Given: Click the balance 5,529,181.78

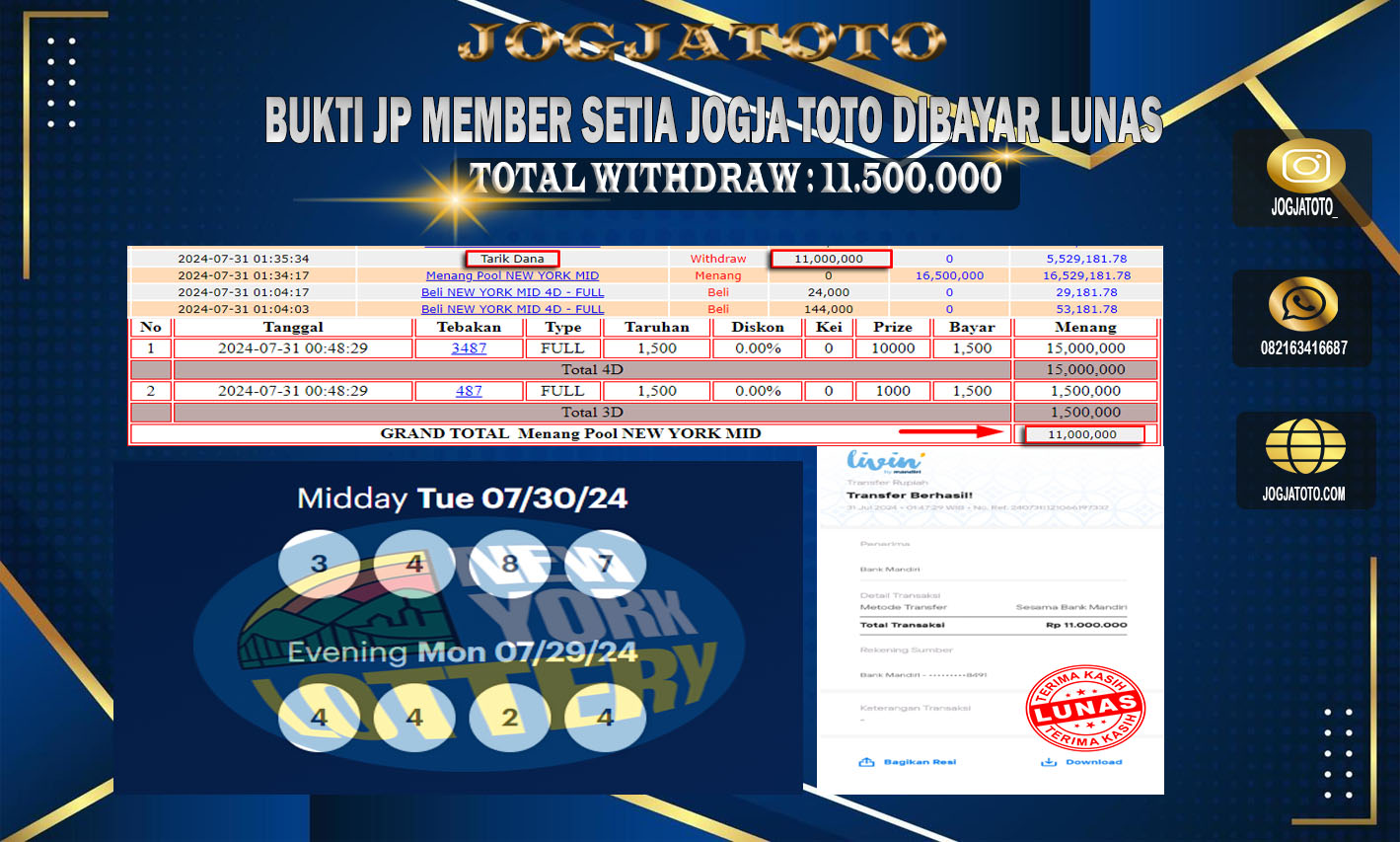Looking at the screenshot, I should pos(1086,259).
